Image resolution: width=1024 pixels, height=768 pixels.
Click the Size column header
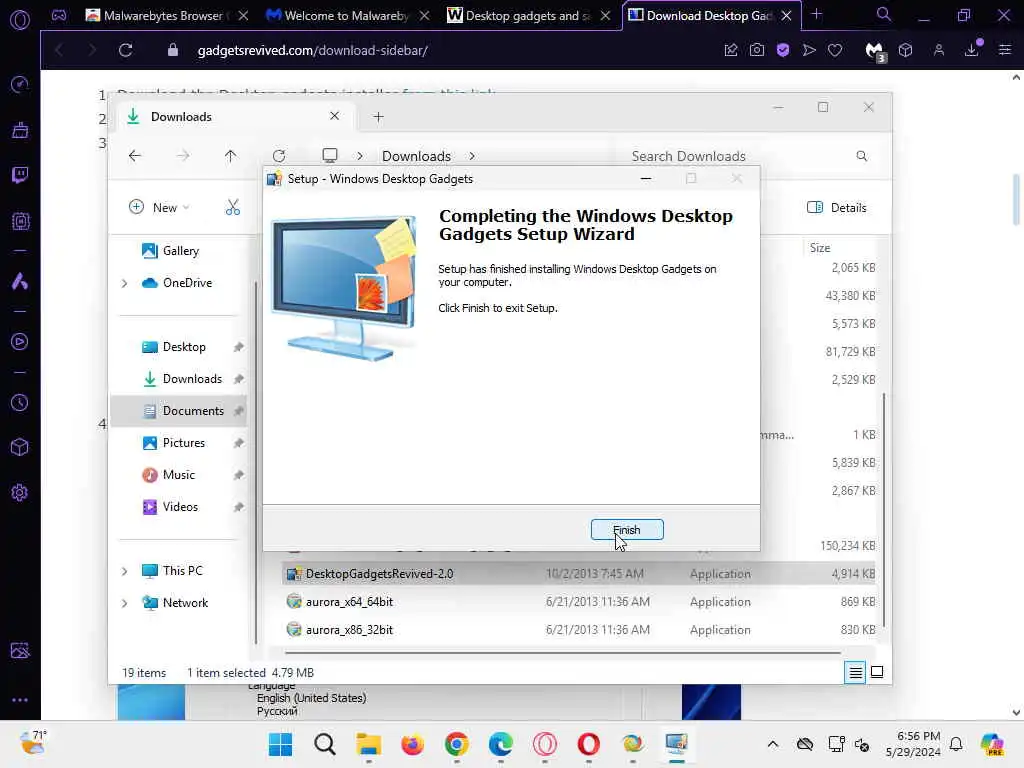820,248
